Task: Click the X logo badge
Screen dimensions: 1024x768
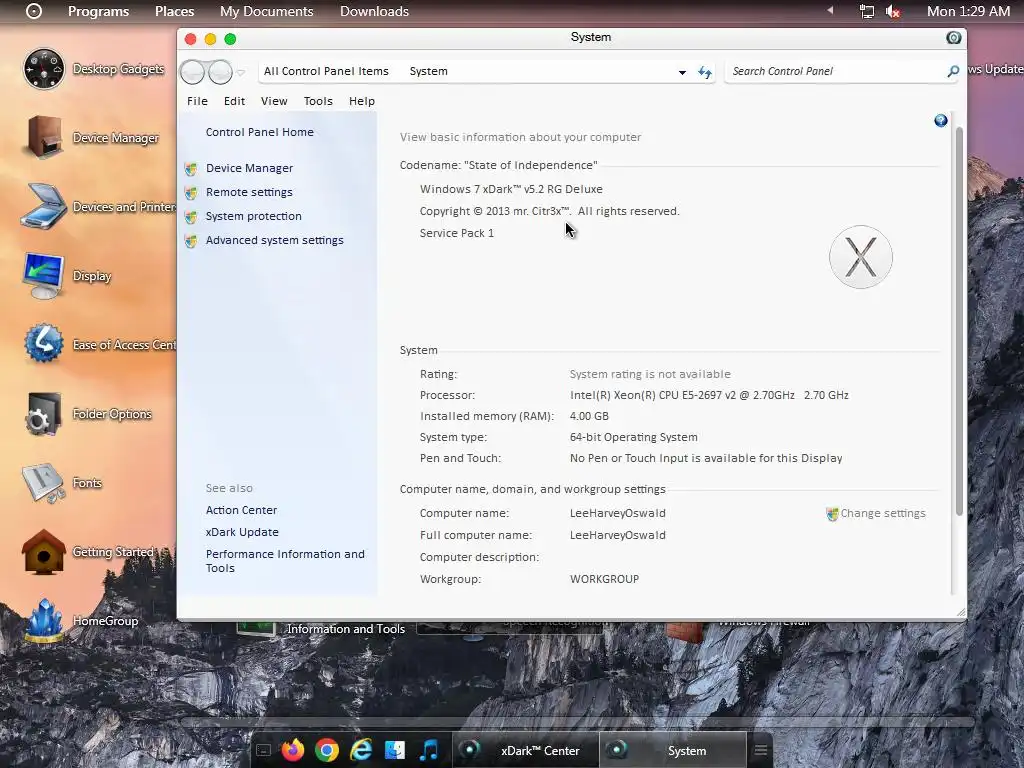Action: [x=861, y=257]
